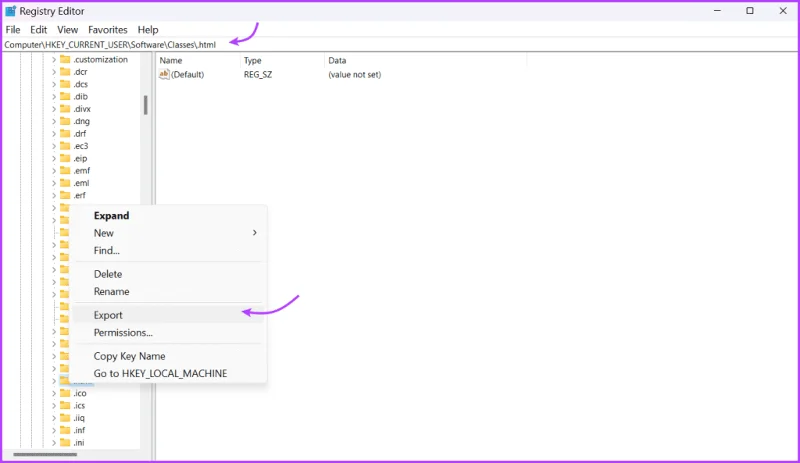Expand the .dib key chevron
Viewport: 800px width, 463px height.
click(x=54, y=96)
